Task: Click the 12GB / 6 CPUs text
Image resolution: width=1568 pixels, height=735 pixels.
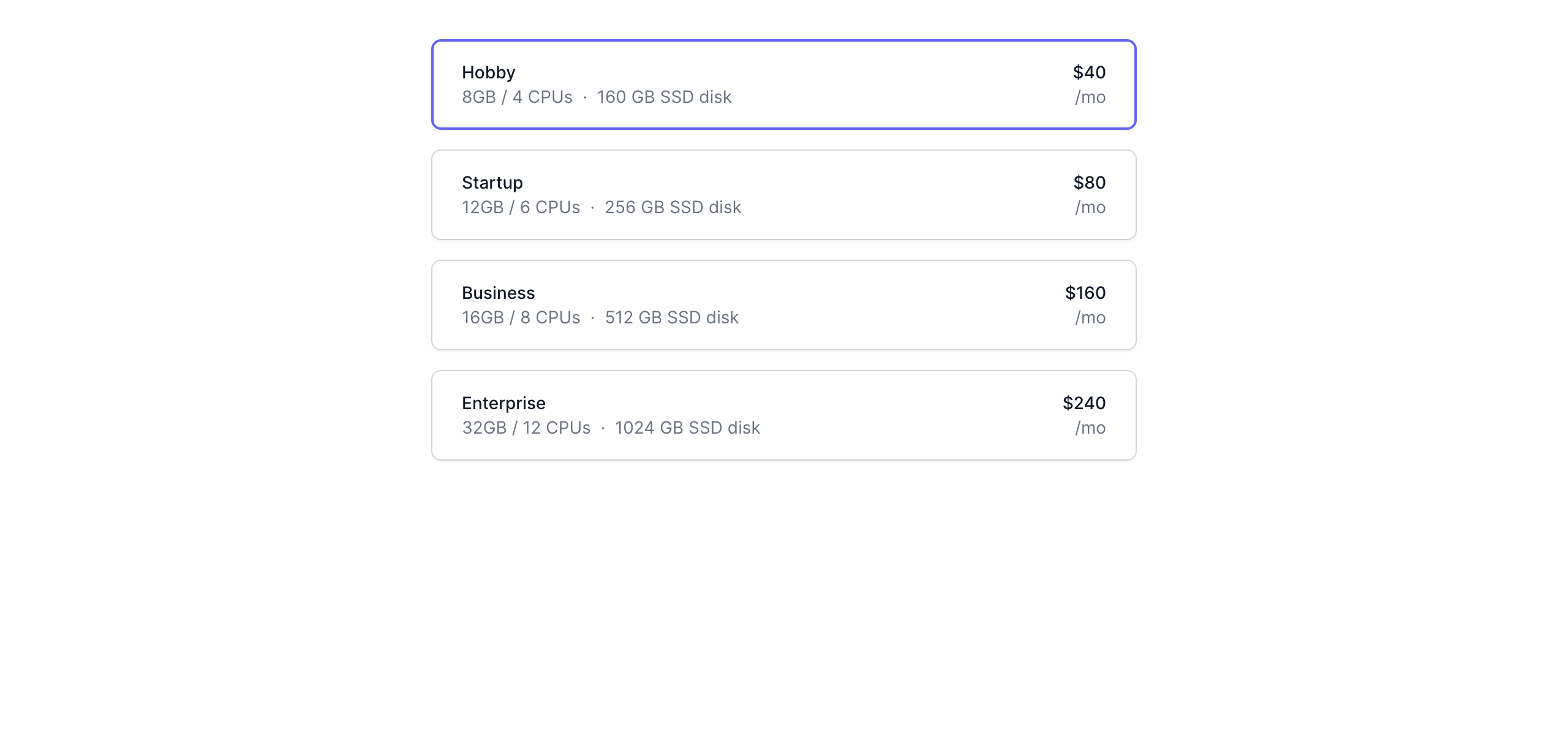Action: coord(521,207)
